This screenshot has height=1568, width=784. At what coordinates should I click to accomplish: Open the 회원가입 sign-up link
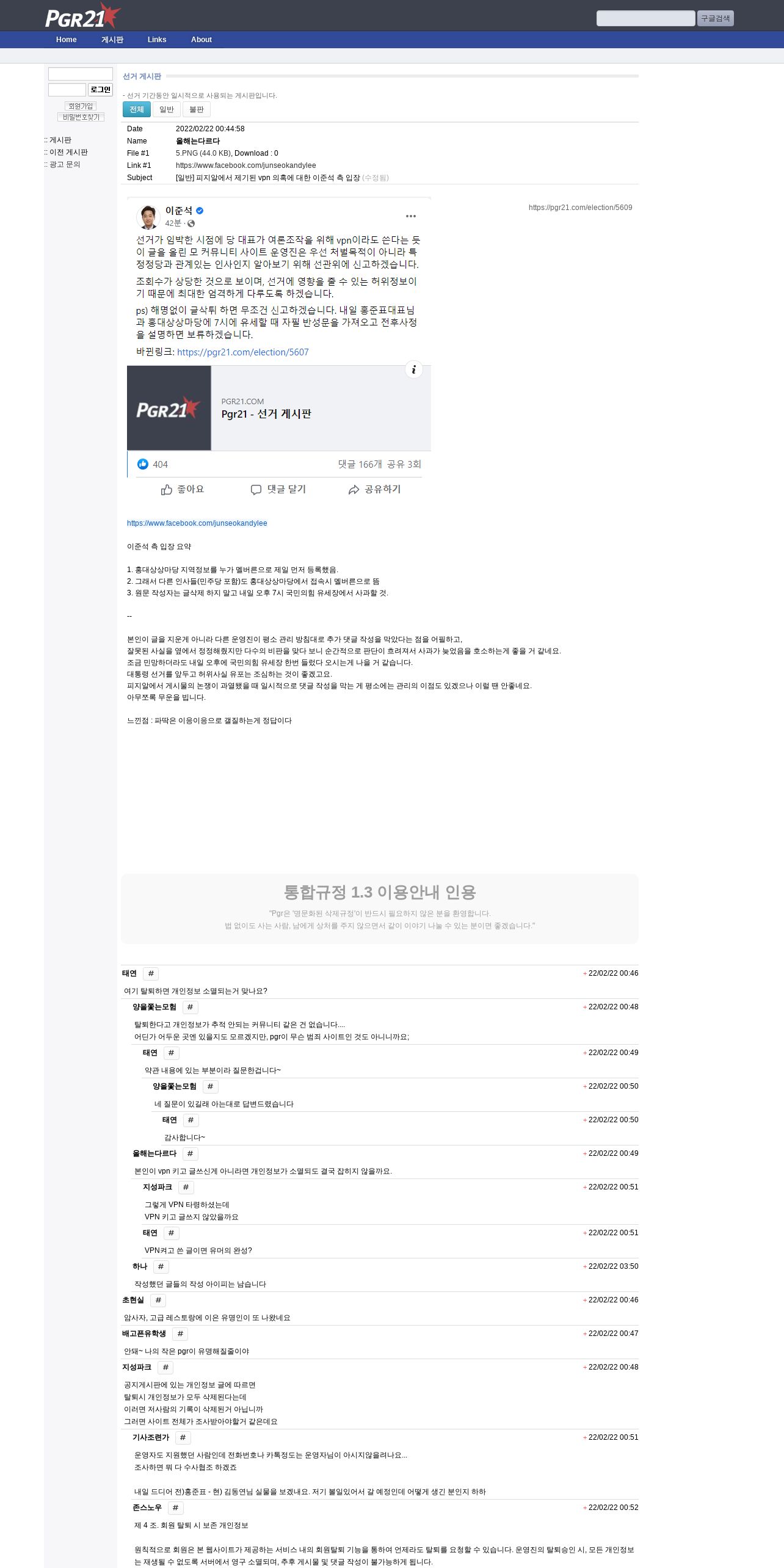(81, 106)
